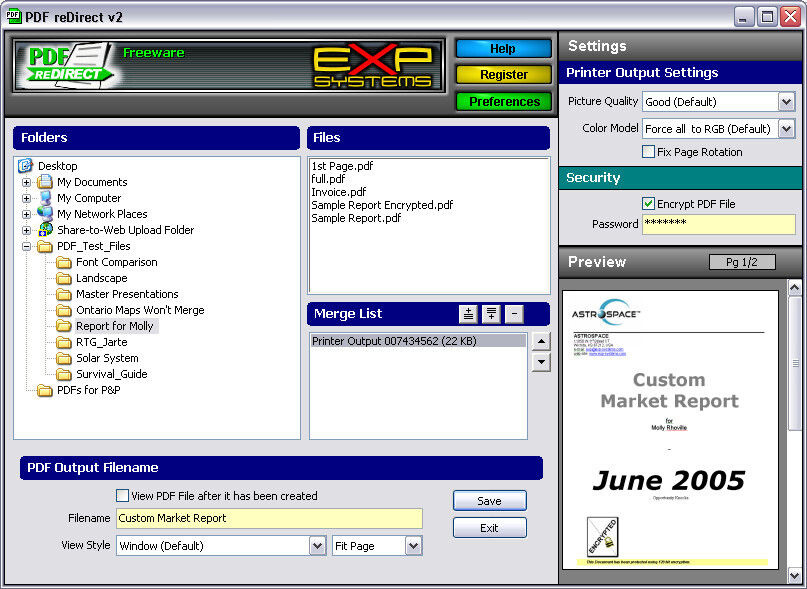The image size is (807, 589).
Task: Click inside the Password field
Action: pyautogui.click(x=718, y=222)
